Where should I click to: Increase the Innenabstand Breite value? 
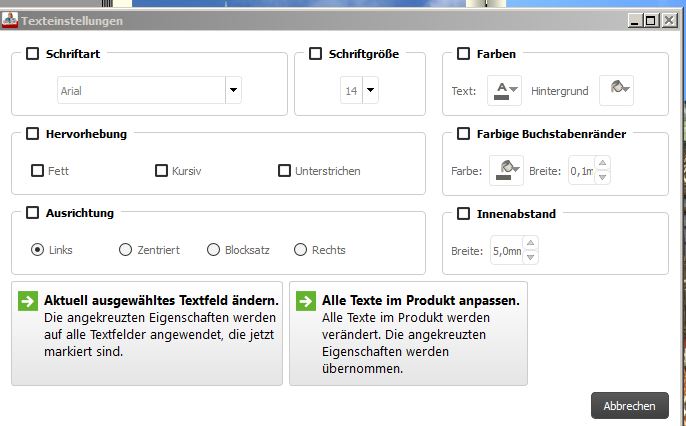(530, 244)
